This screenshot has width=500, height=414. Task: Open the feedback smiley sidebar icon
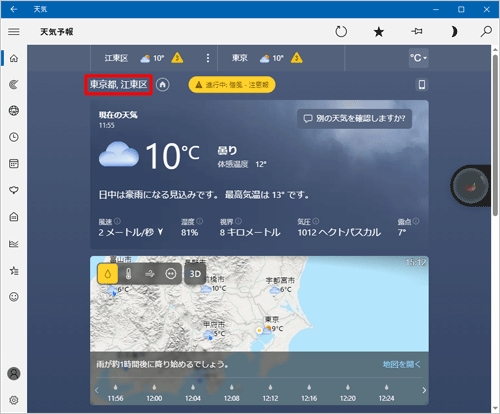pos(14,297)
